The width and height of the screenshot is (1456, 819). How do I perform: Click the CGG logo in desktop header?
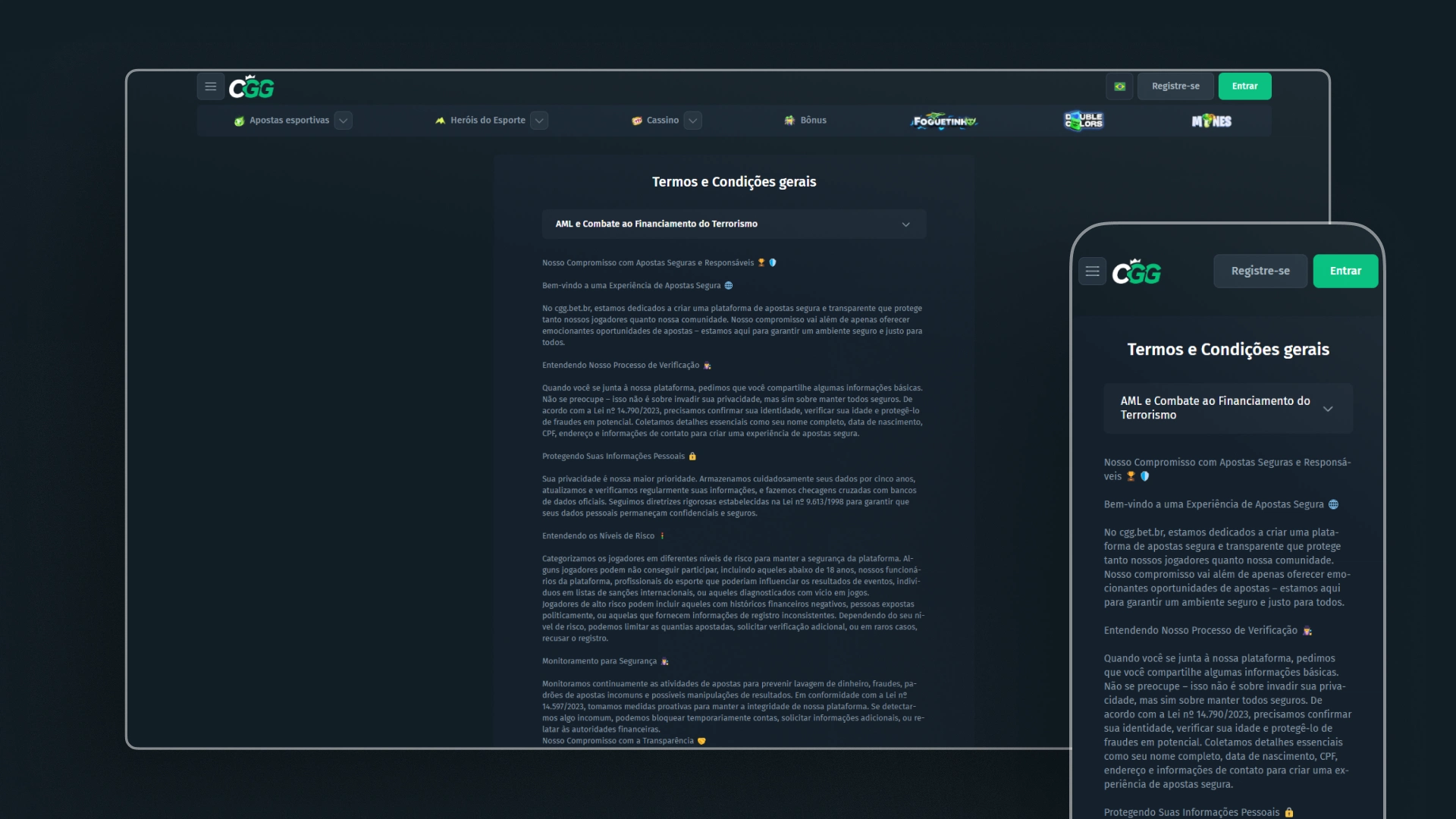pos(252,87)
